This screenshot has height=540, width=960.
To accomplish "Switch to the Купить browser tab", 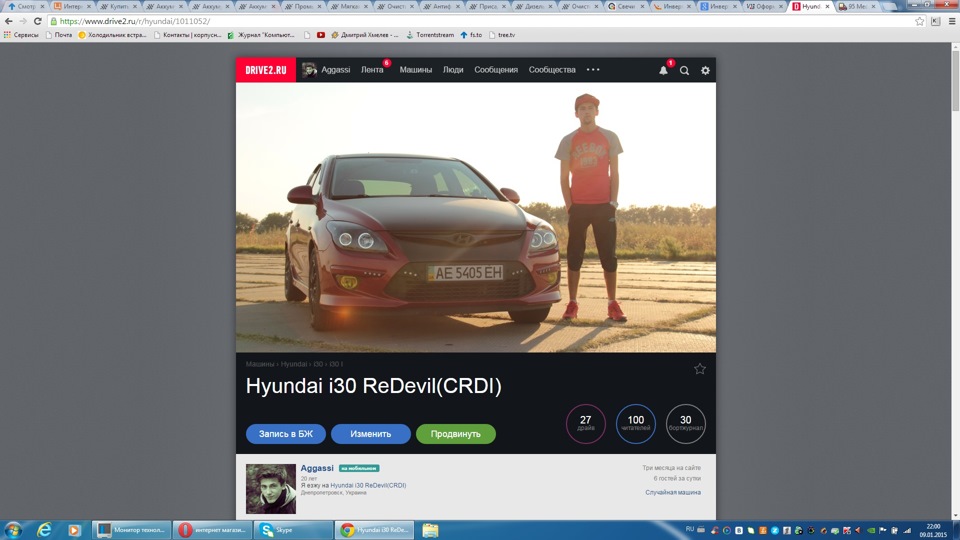I will [119, 6].
